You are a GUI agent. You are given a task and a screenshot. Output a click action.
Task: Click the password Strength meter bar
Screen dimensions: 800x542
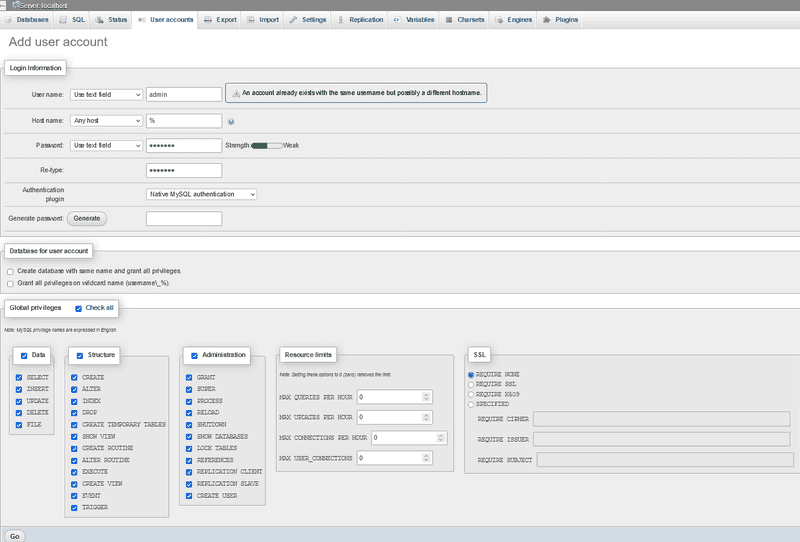tap(267, 146)
